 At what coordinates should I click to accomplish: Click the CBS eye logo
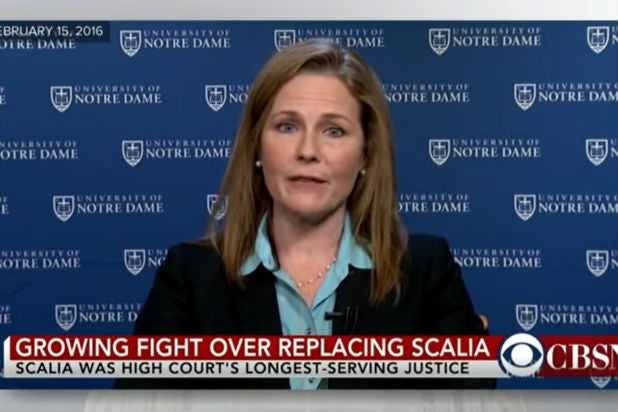pos(521,355)
